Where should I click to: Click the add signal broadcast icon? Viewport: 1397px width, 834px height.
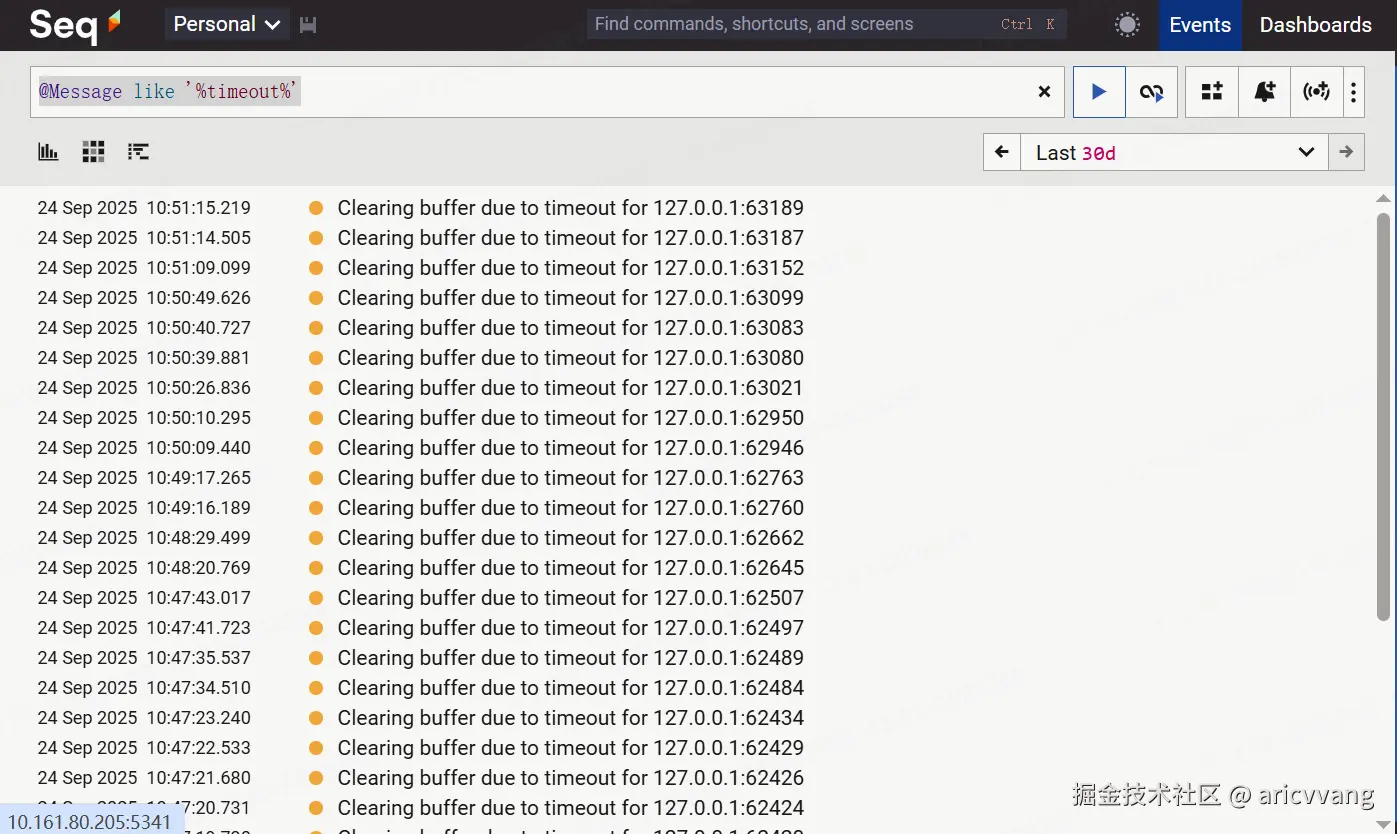coord(1316,92)
